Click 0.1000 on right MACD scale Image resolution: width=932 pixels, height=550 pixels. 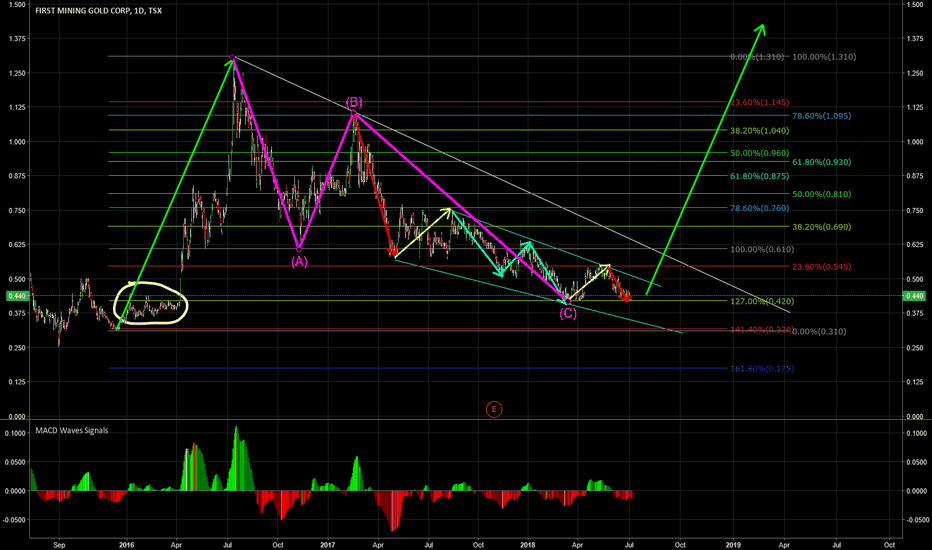916,433
